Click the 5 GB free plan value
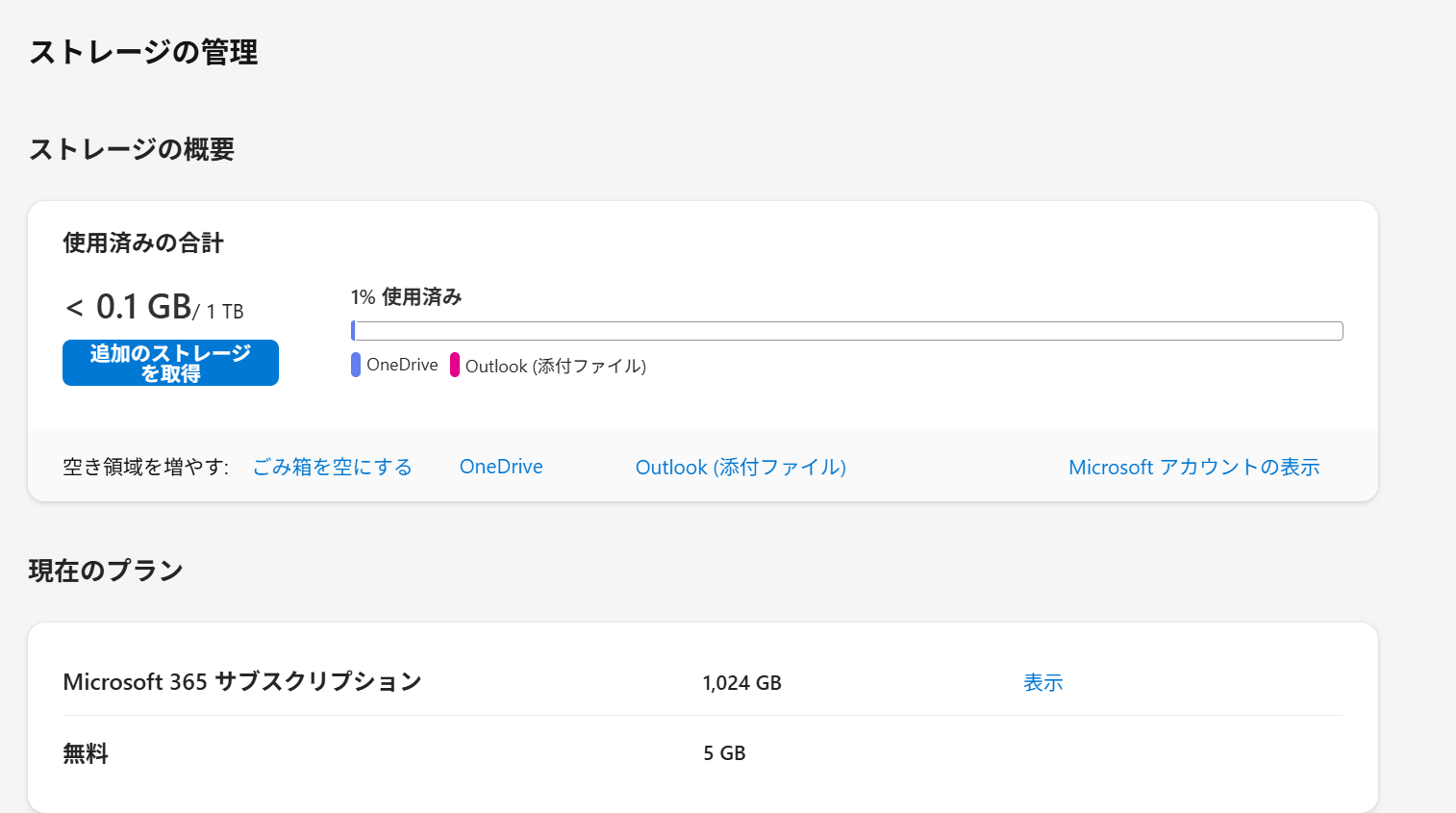 [x=724, y=753]
